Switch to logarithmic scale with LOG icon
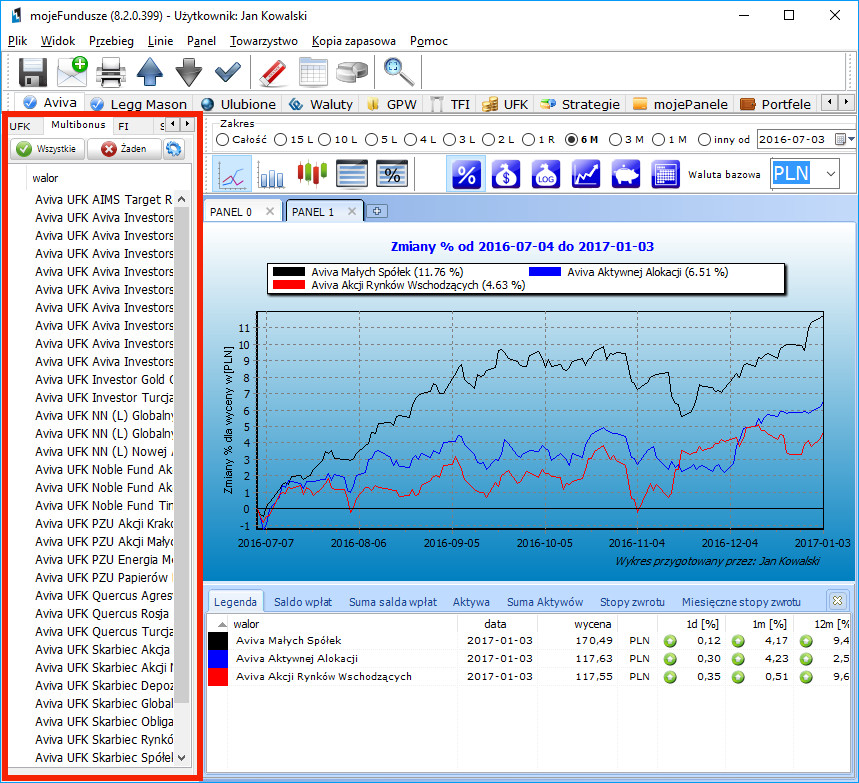The width and height of the screenshot is (859, 783). coord(546,174)
